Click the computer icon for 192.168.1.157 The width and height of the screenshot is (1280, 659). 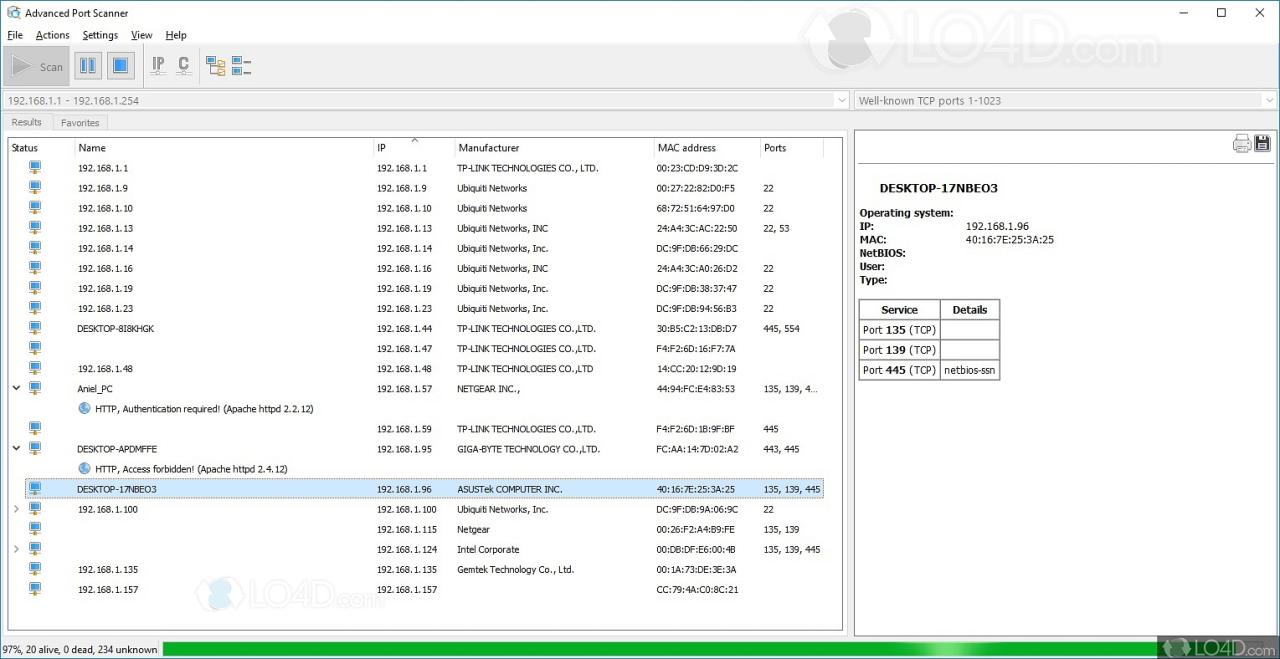pos(35,588)
